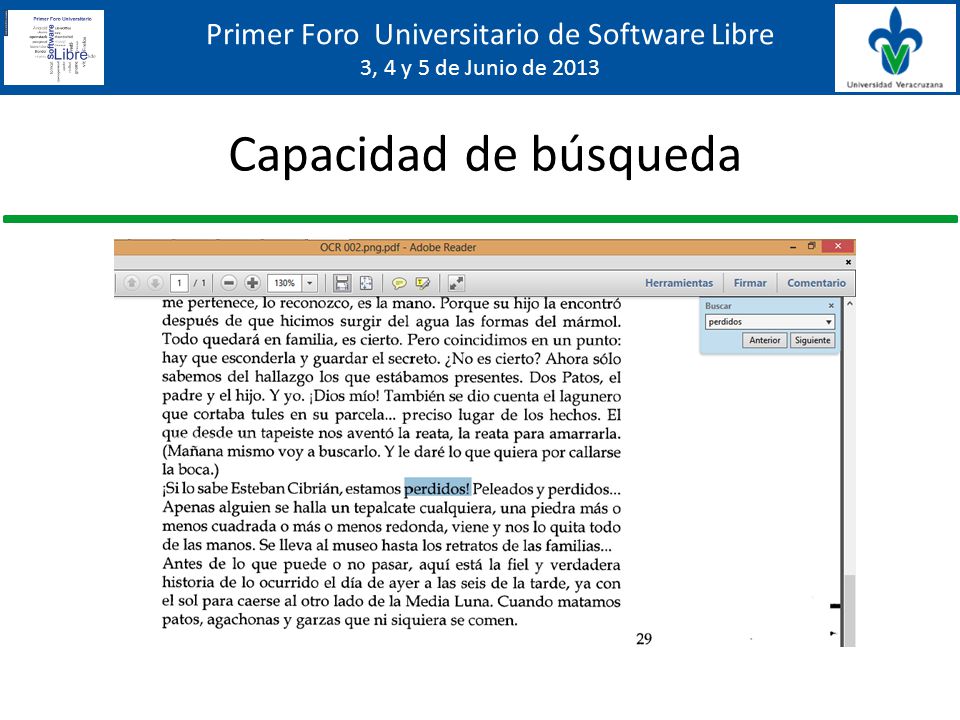Image resolution: width=960 pixels, height=720 pixels.
Task: Click the vertical scrollbar thumb
Action: coord(850,610)
